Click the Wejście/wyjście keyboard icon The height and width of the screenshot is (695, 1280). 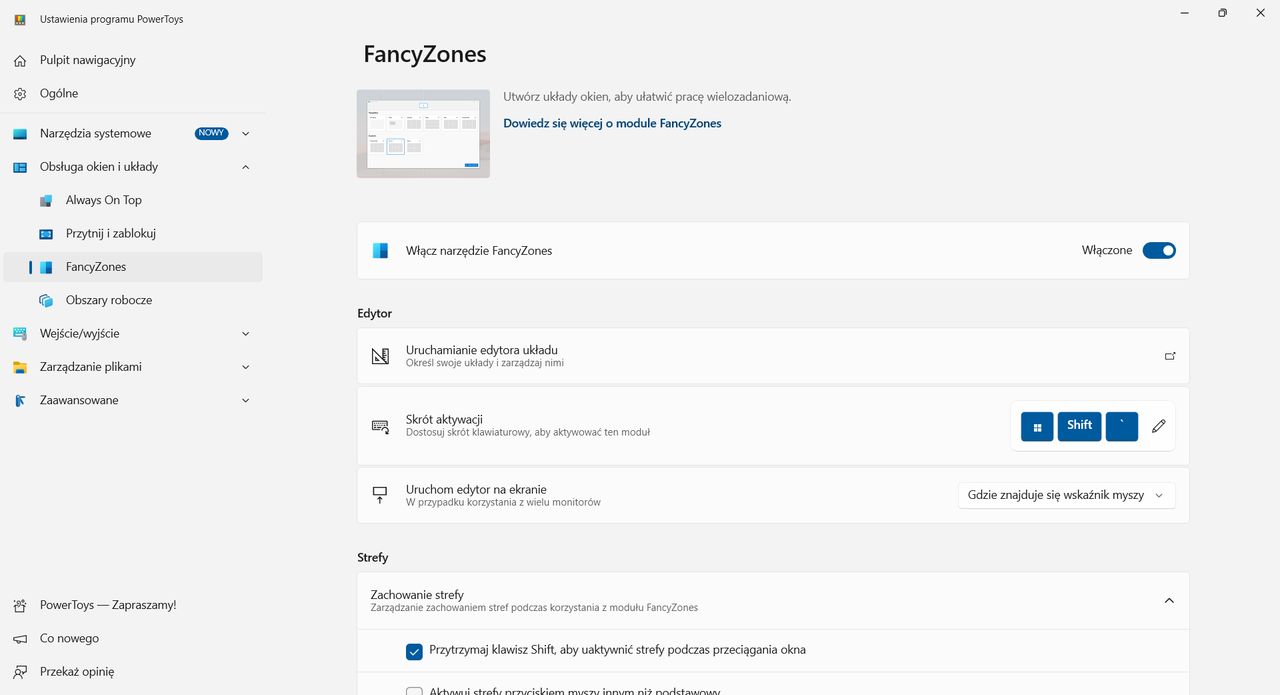click(x=20, y=334)
